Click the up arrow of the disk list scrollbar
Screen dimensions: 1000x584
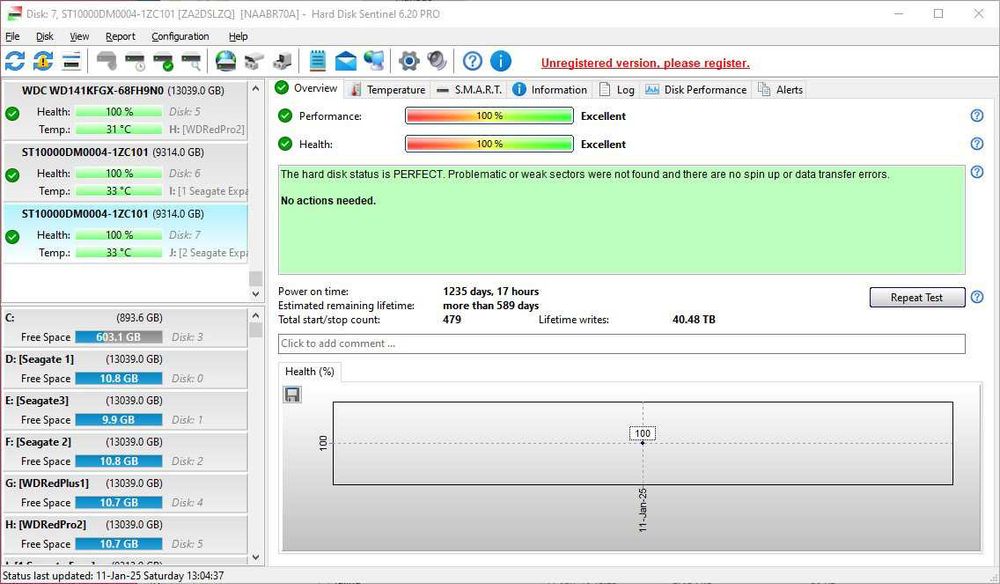[255, 88]
